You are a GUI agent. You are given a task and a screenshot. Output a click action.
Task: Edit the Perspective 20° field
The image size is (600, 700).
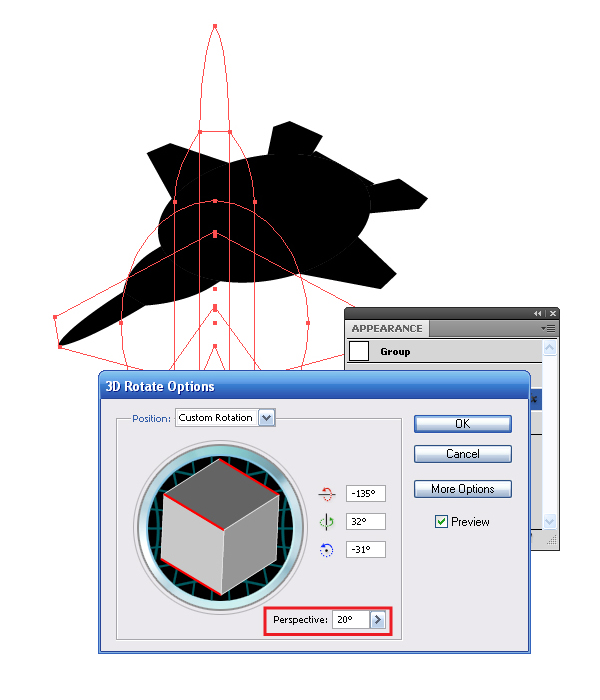(350, 620)
